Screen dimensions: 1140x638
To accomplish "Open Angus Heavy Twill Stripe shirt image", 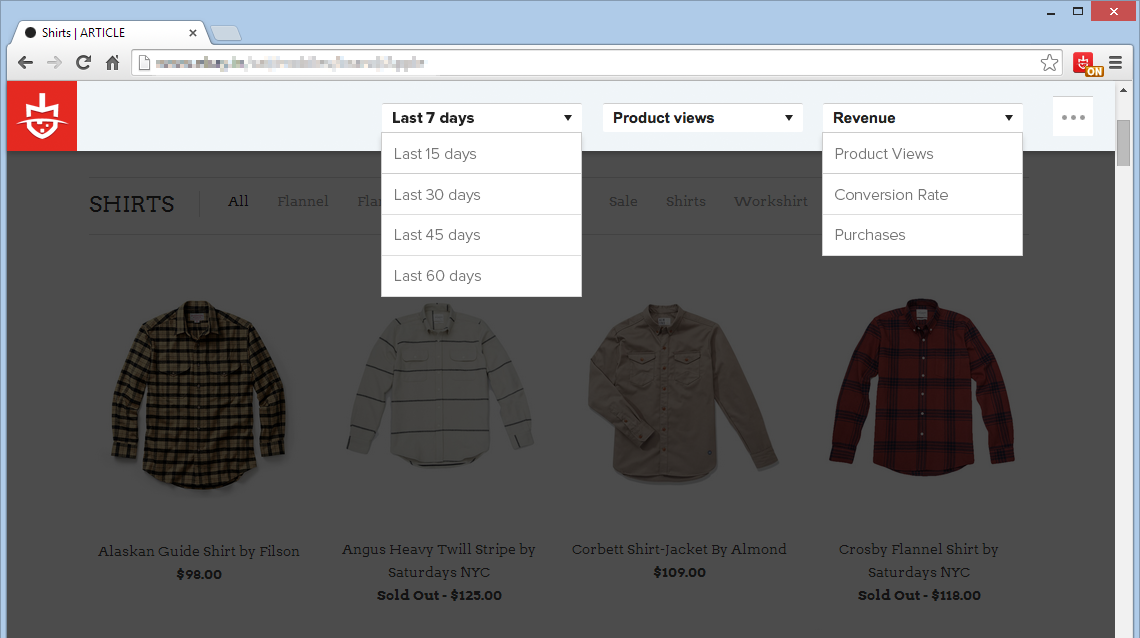I will point(439,387).
